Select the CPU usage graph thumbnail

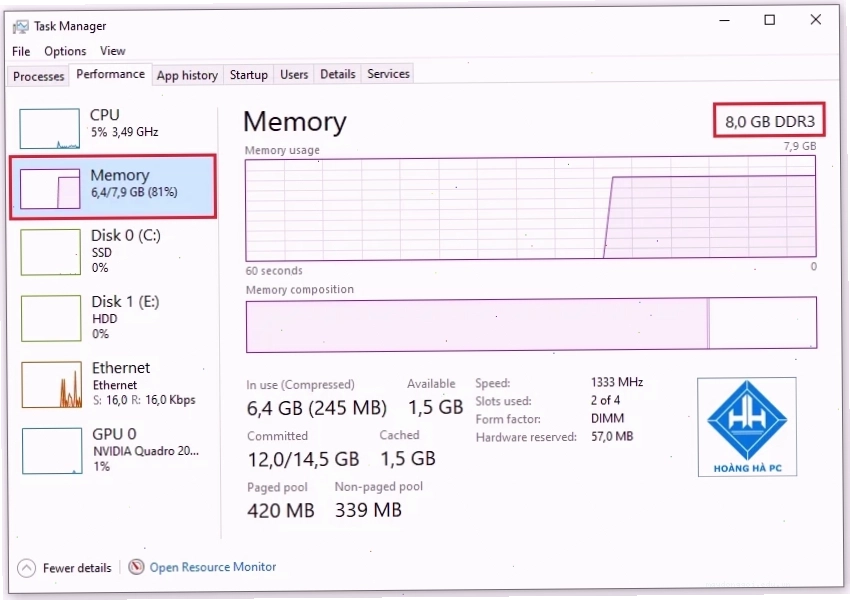tap(50, 128)
